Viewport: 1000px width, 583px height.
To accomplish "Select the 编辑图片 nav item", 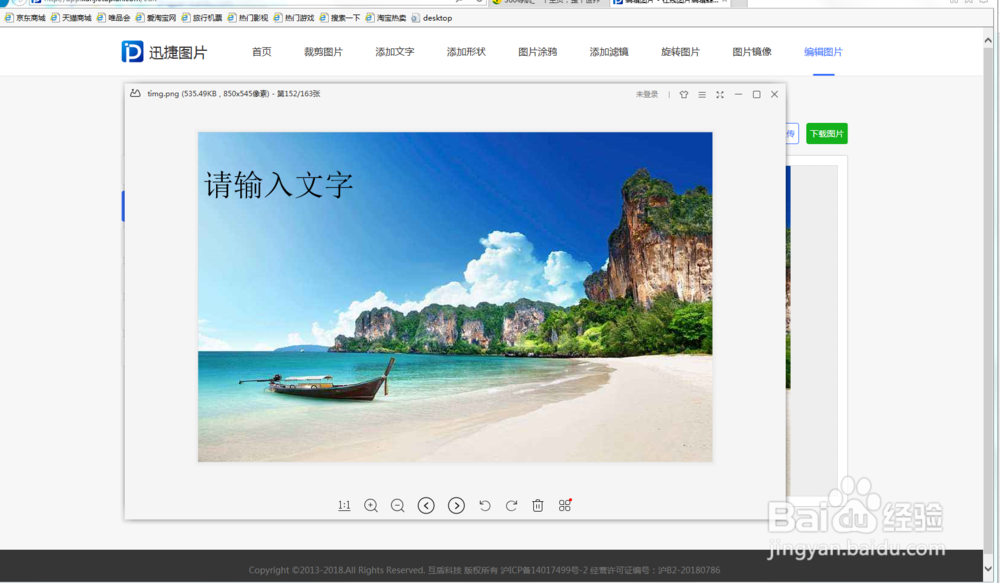I will point(823,52).
